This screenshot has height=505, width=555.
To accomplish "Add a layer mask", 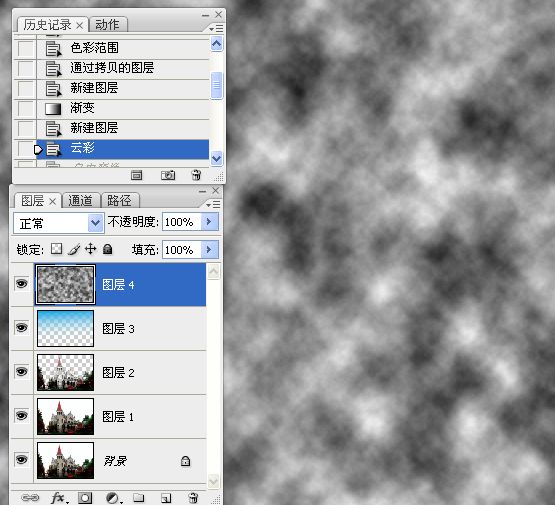I will tap(85, 498).
